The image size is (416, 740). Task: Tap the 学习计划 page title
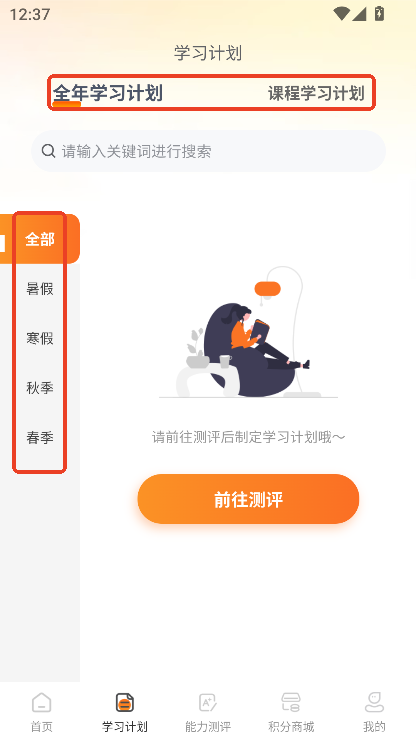(x=208, y=53)
